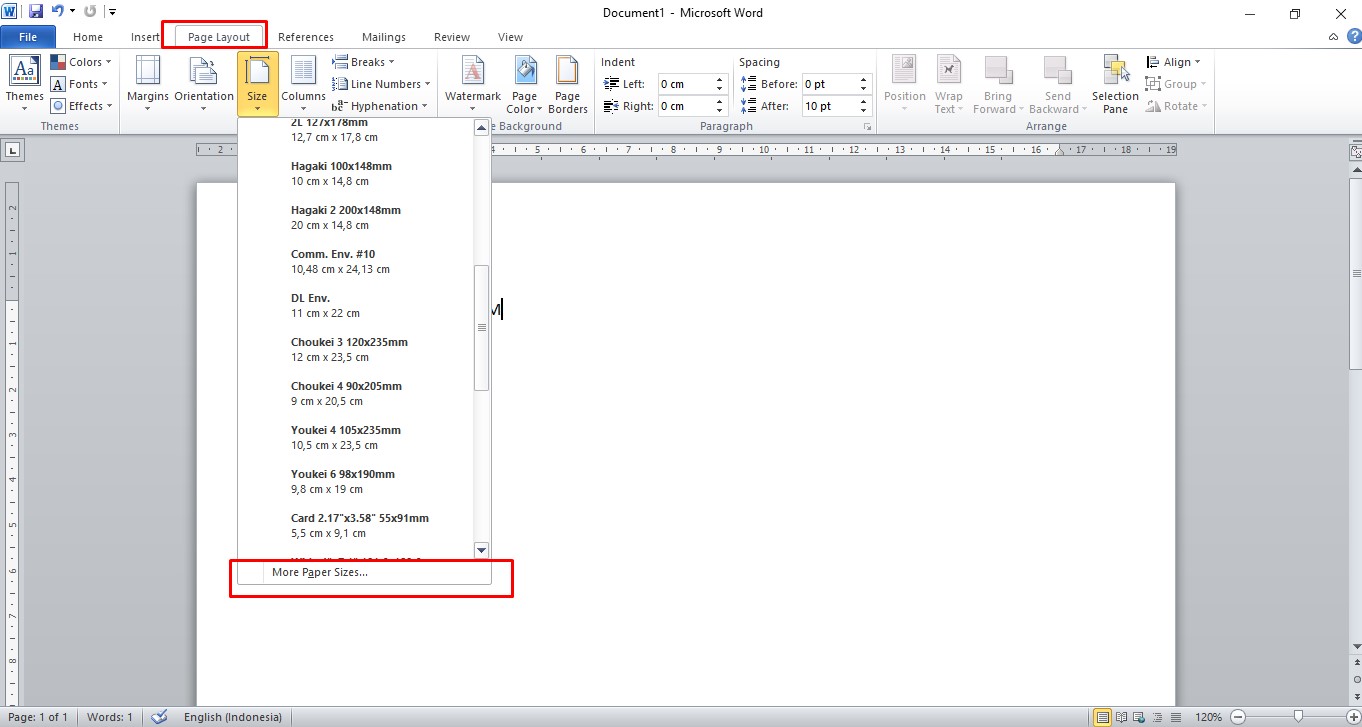The height and width of the screenshot is (727, 1362).
Task: Click the Wrap Text icon
Action: (948, 84)
